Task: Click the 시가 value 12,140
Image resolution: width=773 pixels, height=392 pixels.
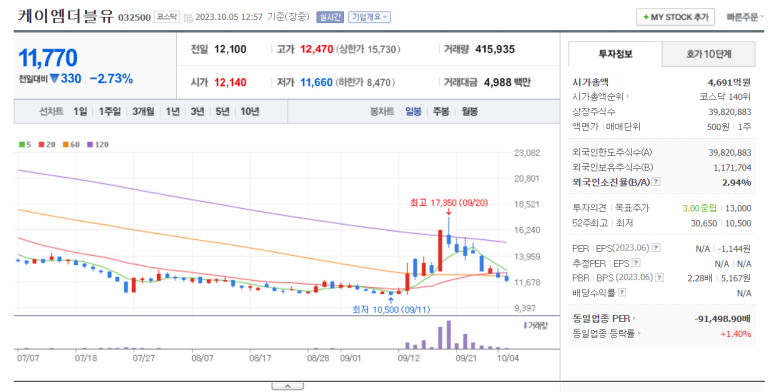Action: pos(230,82)
